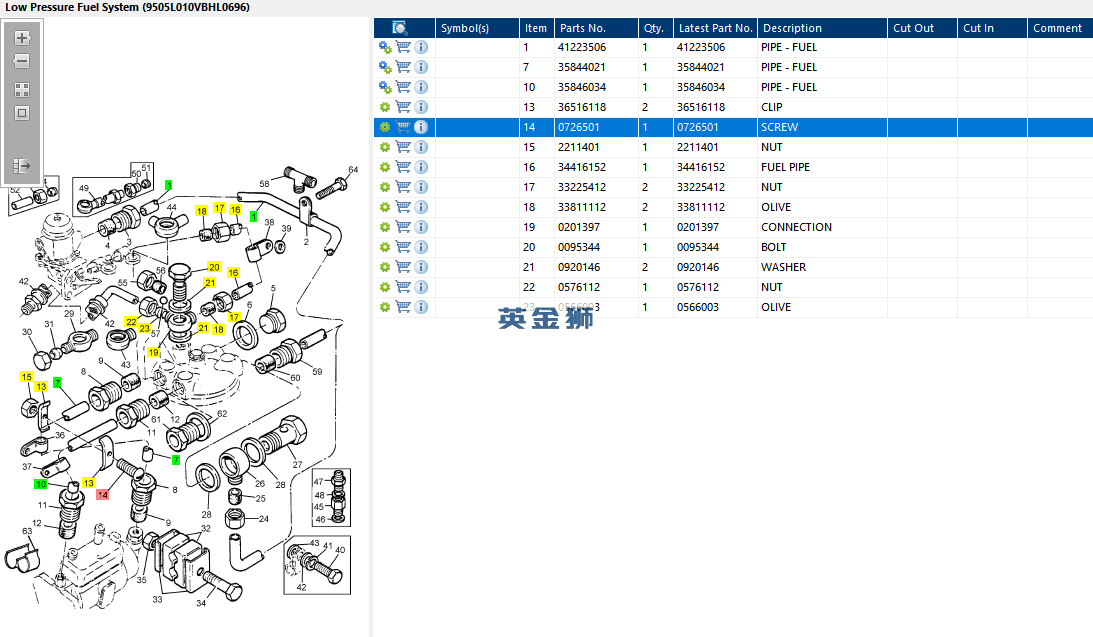Add BOLT 0095344 to cart
Image resolution: width=1093 pixels, height=637 pixels.
click(403, 247)
